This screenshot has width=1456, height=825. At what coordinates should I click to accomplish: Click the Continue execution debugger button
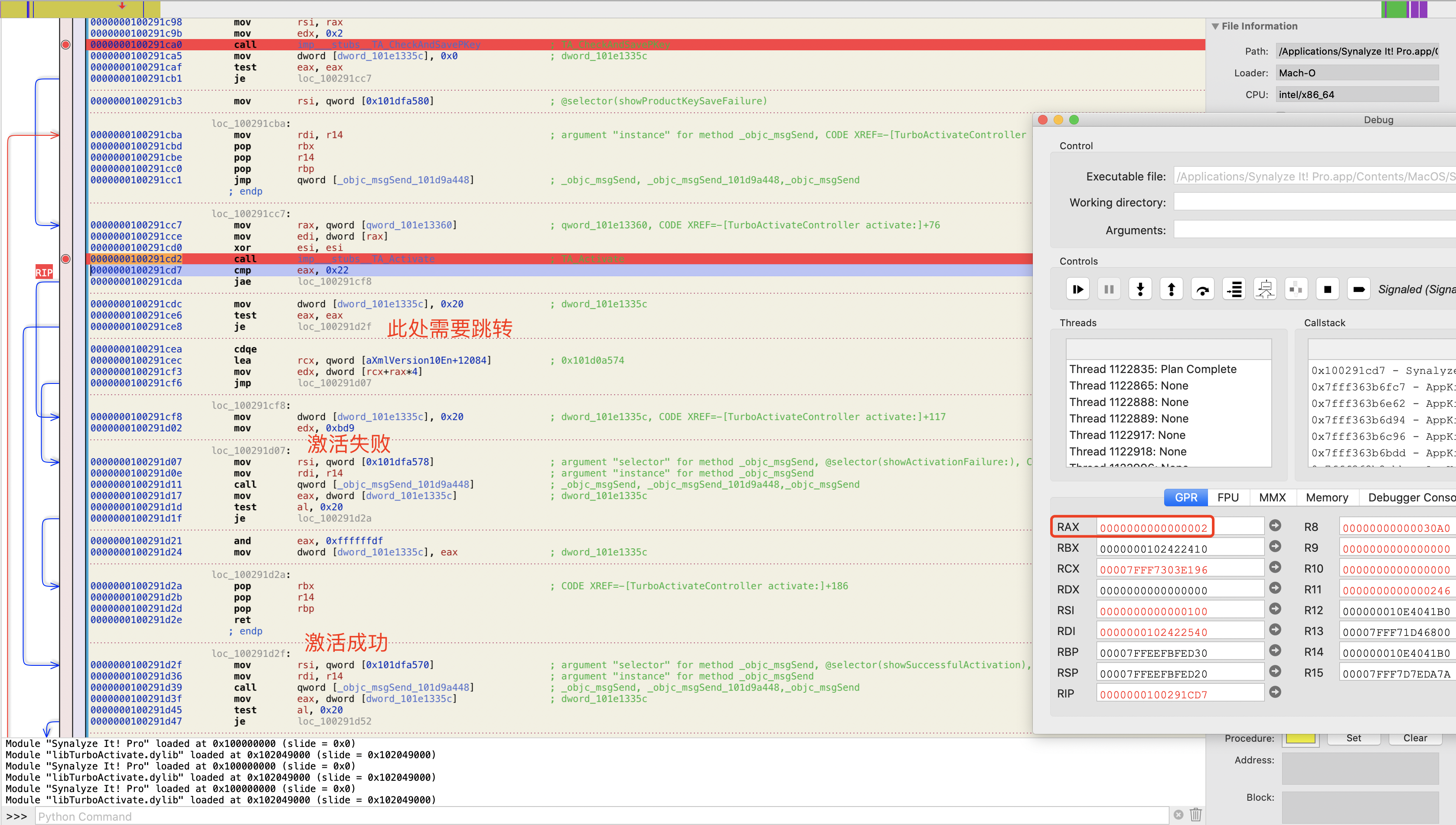click(1078, 290)
